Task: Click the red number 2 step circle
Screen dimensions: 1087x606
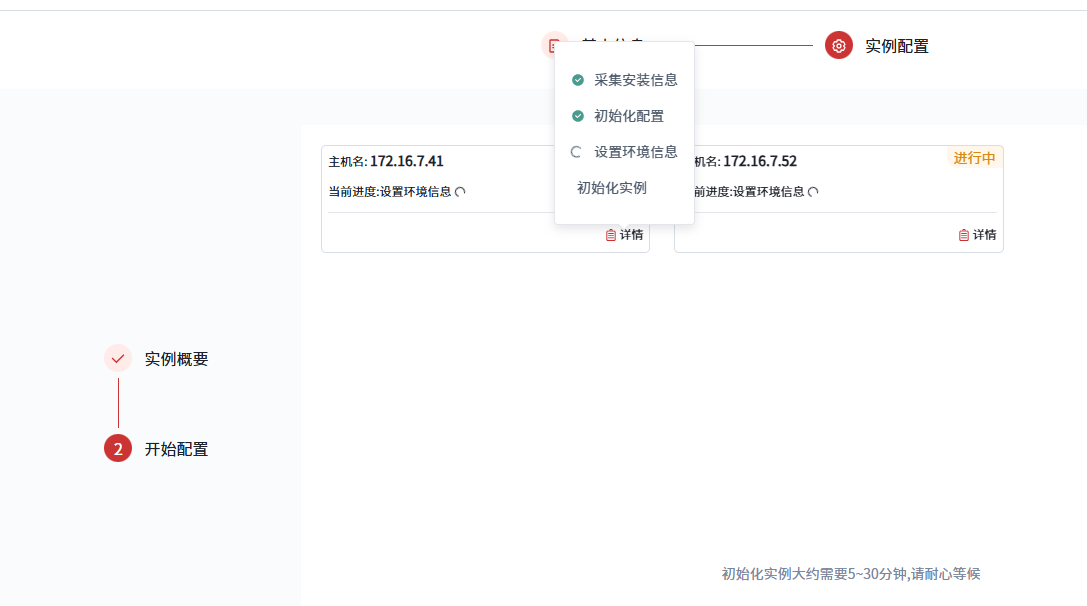Action: pos(118,449)
